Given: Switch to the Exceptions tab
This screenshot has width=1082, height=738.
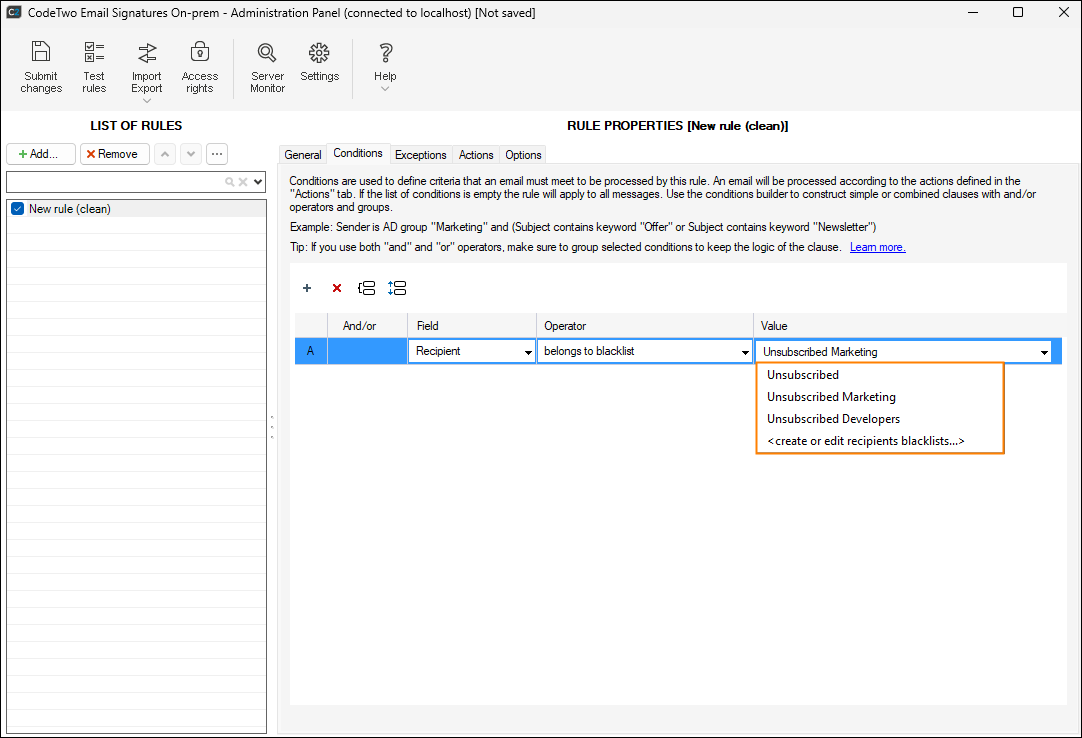Looking at the screenshot, I should click(420, 155).
